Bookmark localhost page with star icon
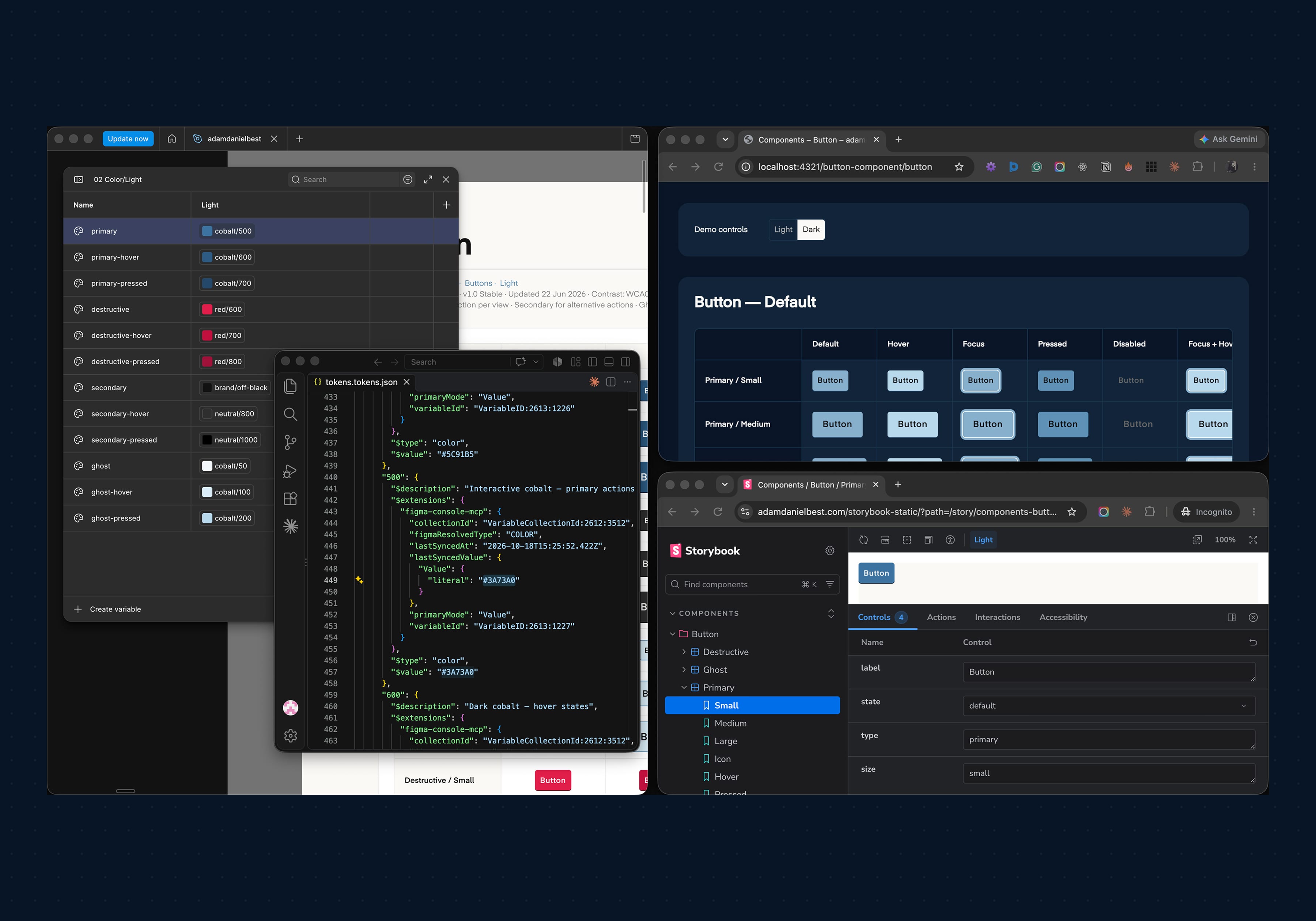This screenshot has height=921, width=1316. click(959, 167)
